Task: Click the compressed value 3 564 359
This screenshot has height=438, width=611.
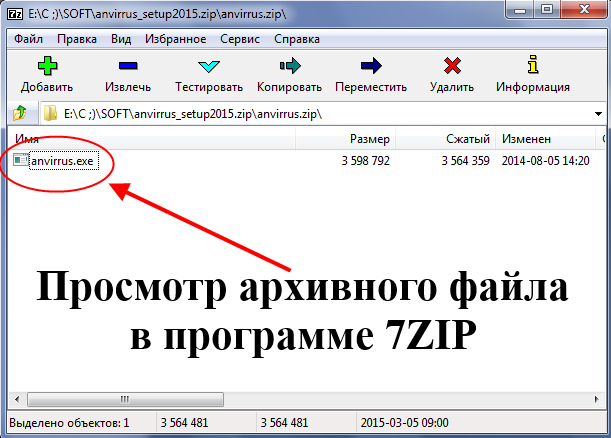Action: [x=465, y=161]
